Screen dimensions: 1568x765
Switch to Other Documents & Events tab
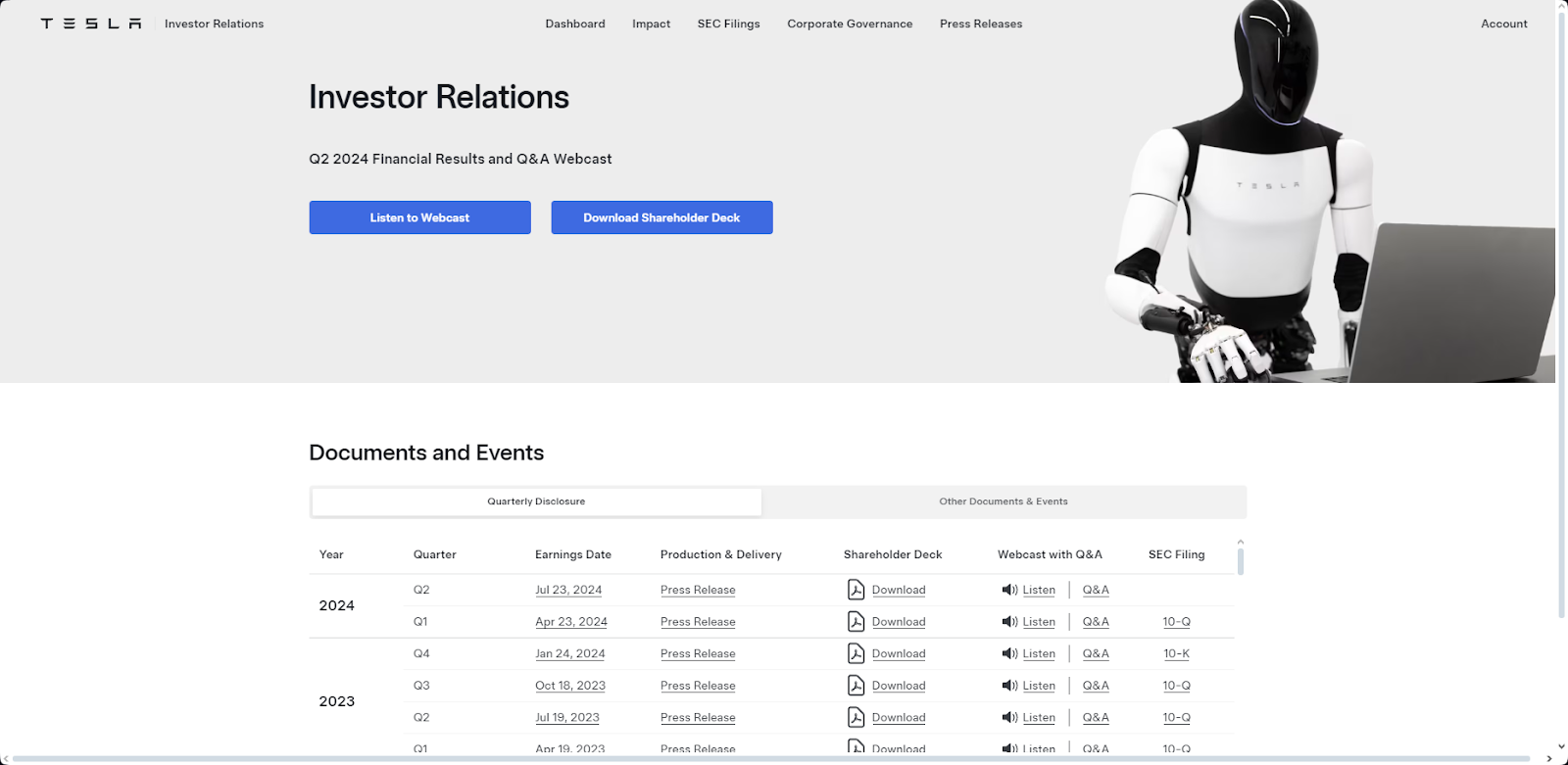pos(1003,502)
